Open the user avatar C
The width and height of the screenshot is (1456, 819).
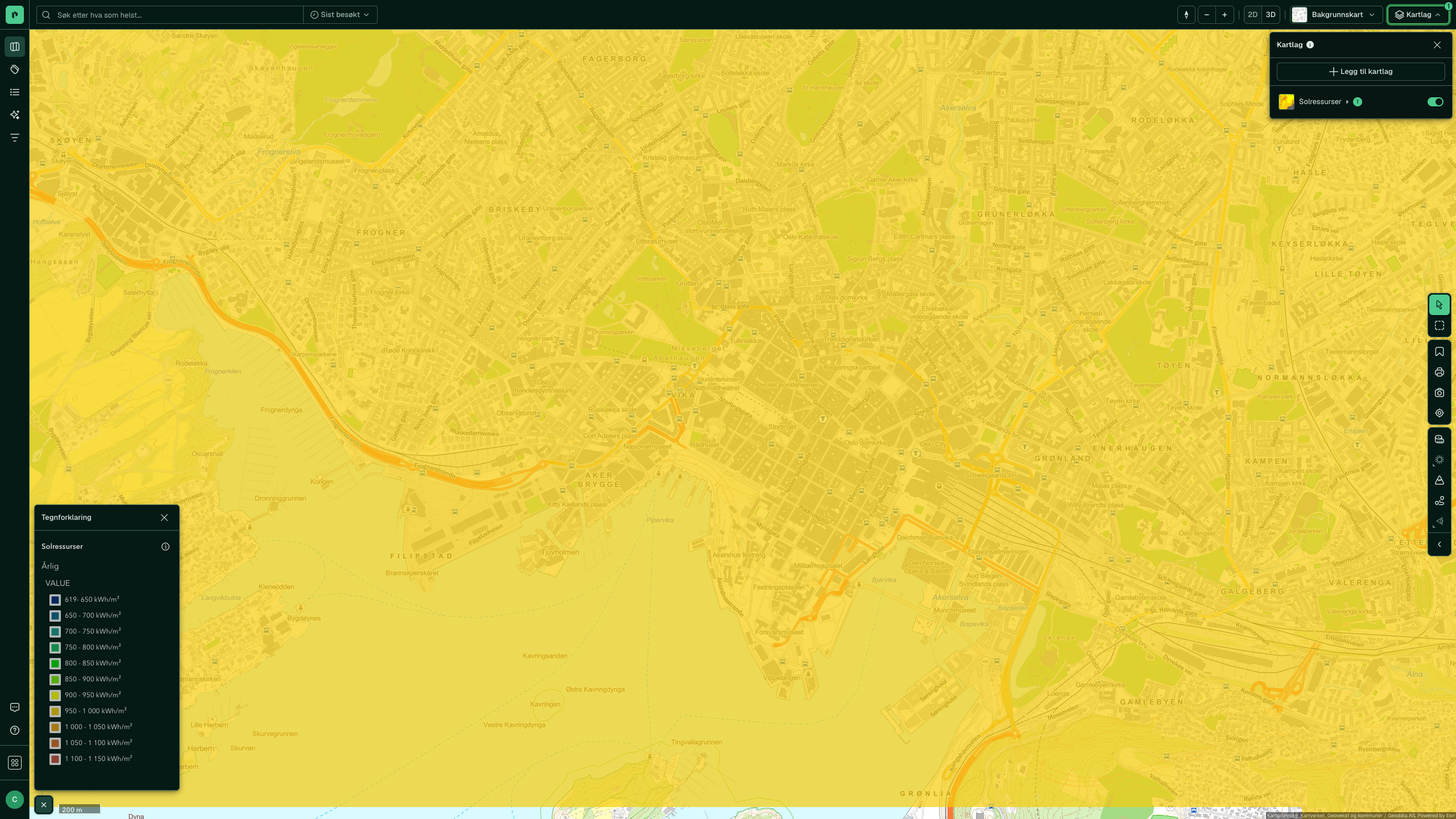click(x=15, y=800)
